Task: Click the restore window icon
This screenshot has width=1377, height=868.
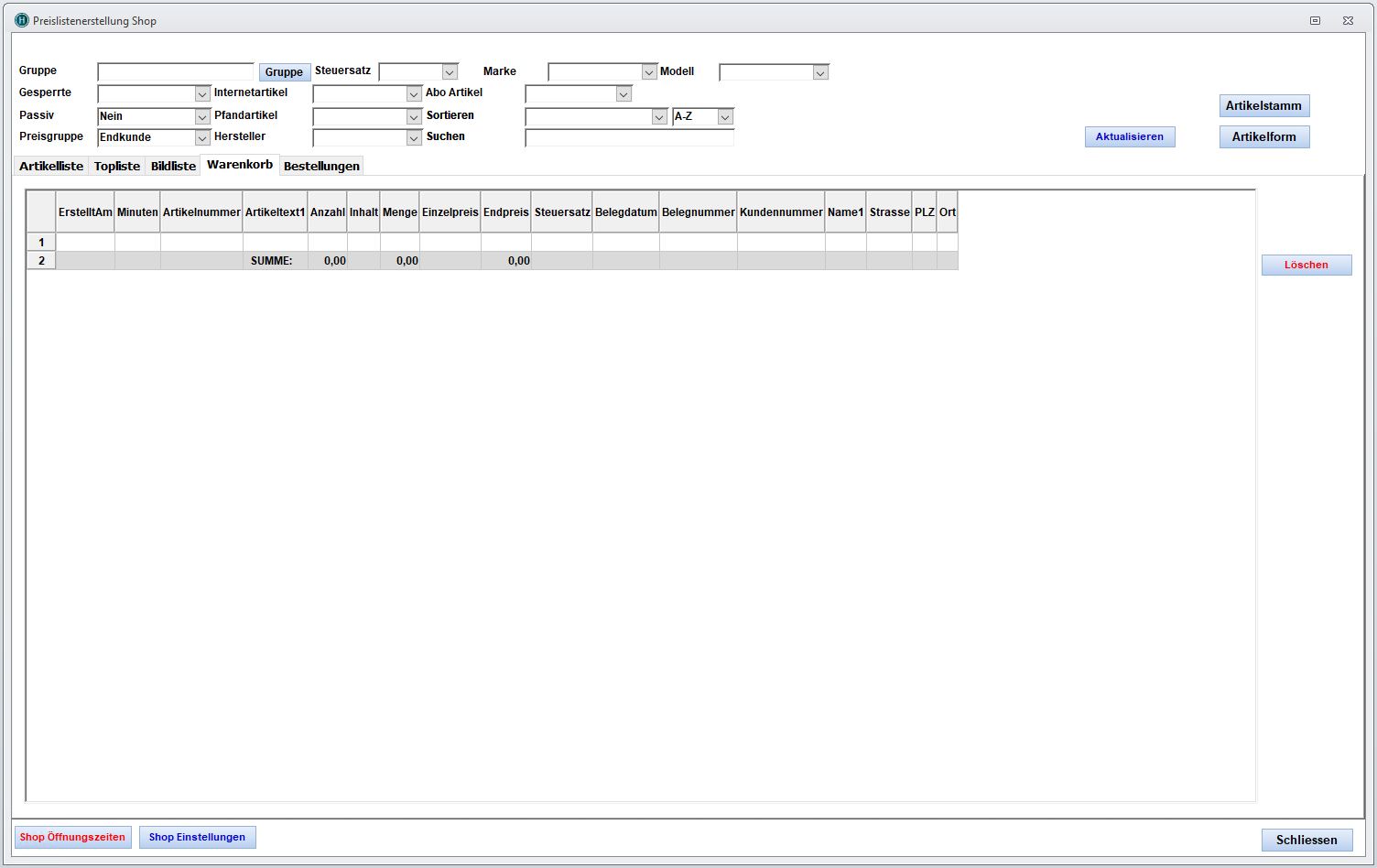Action: click(1315, 20)
